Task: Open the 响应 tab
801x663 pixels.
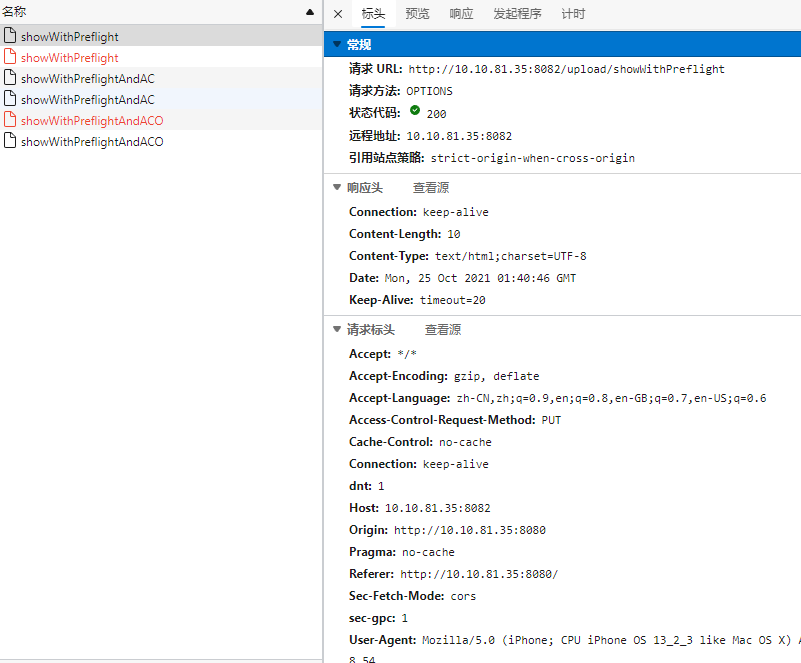Action: coord(461,14)
